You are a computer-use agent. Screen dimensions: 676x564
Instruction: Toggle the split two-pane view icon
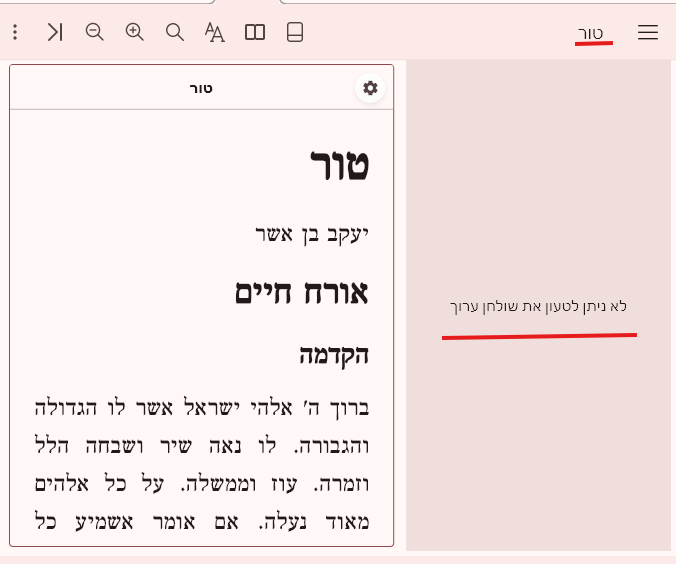(x=255, y=32)
